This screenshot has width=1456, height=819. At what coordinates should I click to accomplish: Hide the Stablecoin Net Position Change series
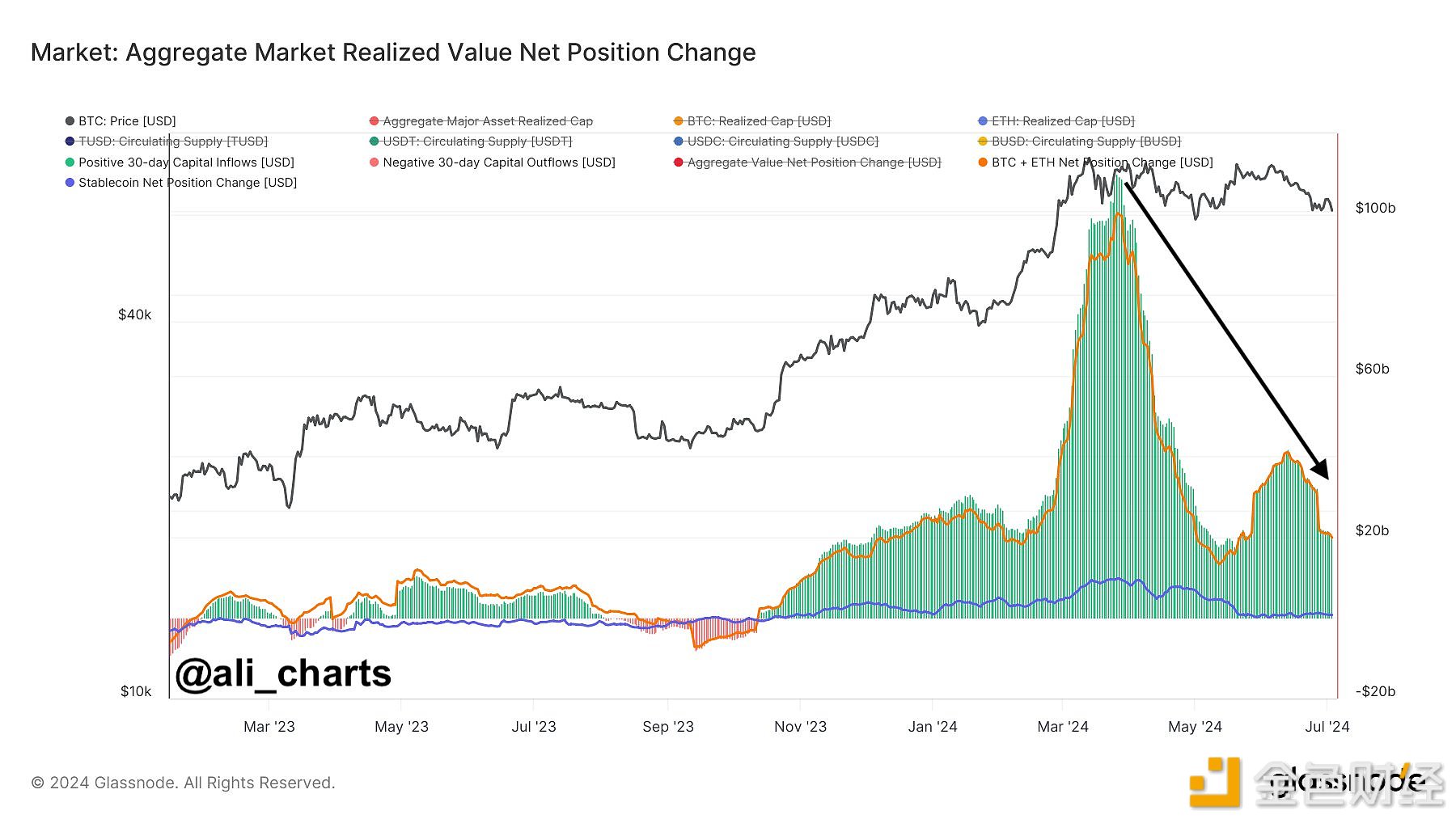[x=187, y=183]
